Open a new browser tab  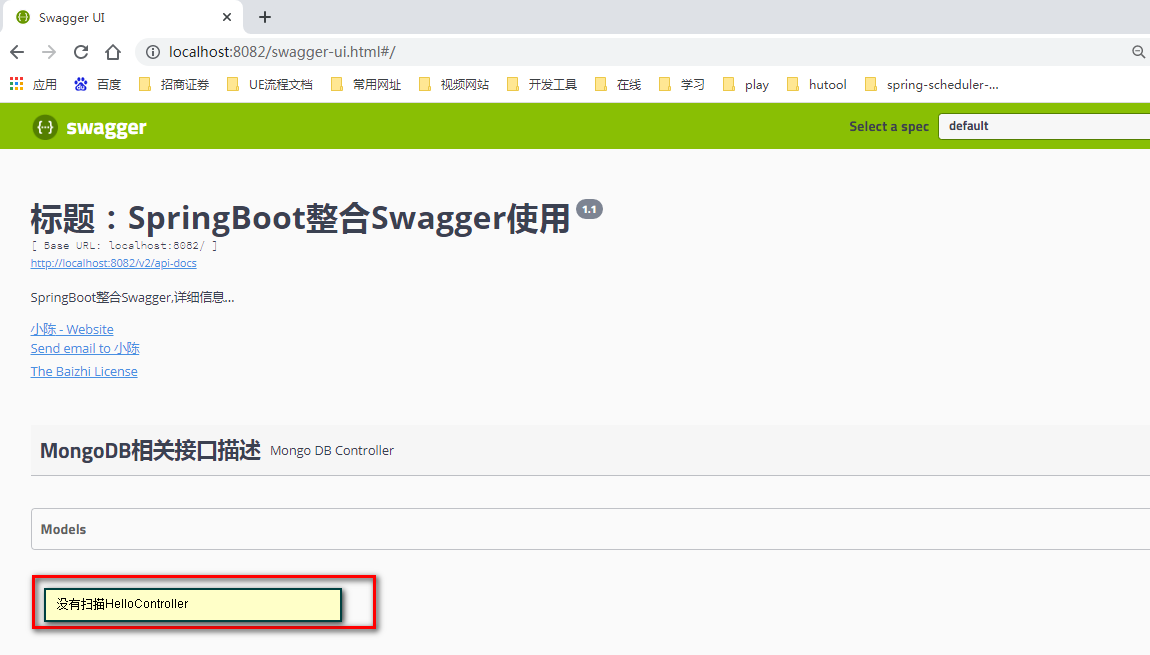pos(265,17)
